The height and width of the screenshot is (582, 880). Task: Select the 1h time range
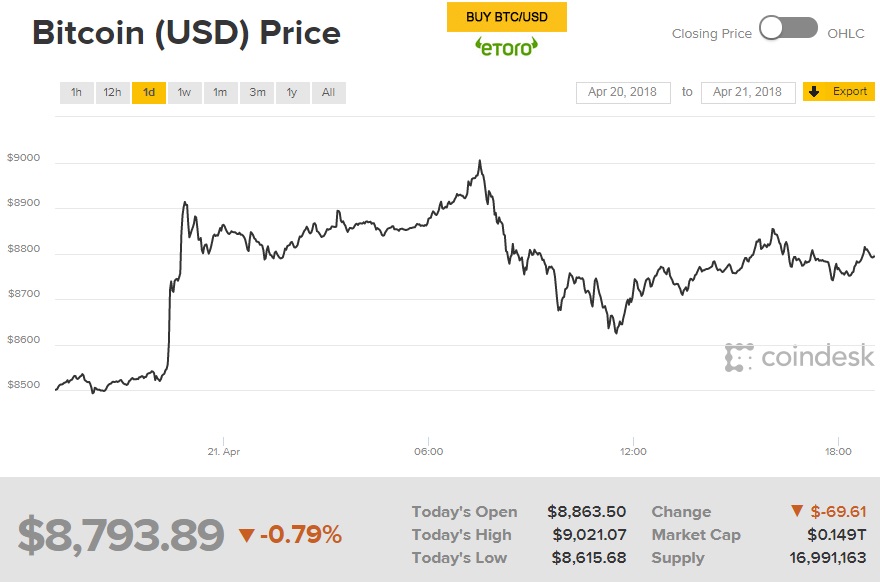click(76, 93)
